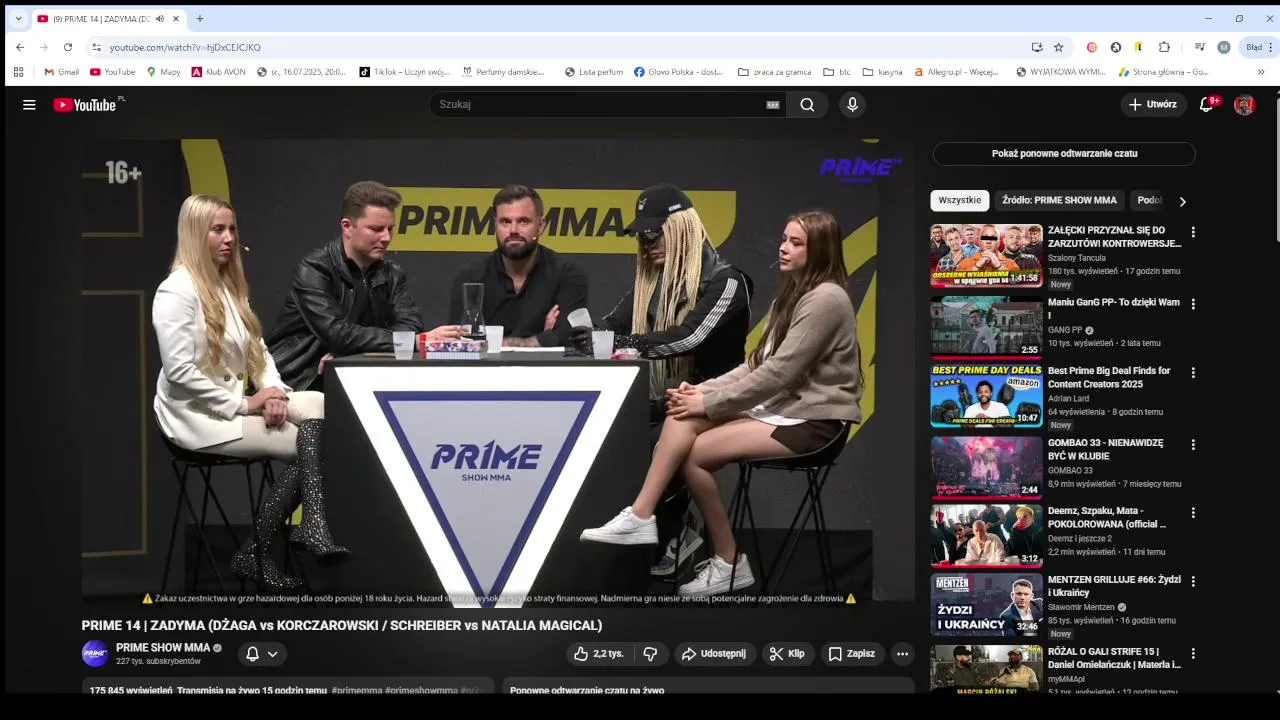This screenshot has width=1280, height=720.
Task: Open options for the GOMBAO 33 video
Action: [x=1192, y=444]
